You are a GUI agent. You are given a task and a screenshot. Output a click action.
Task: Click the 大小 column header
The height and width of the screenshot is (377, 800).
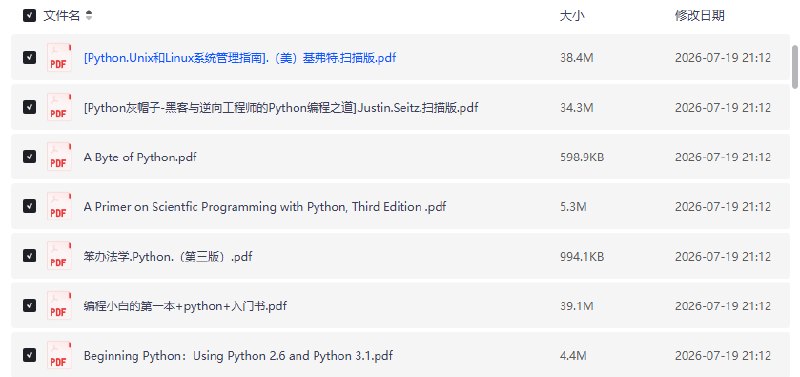click(572, 16)
